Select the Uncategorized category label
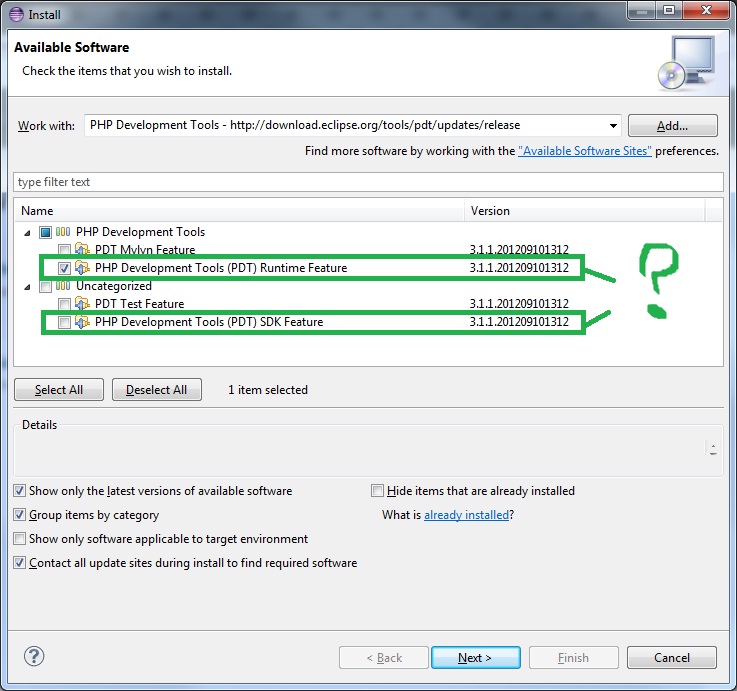Viewport: 737px width, 691px height. pos(114,286)
